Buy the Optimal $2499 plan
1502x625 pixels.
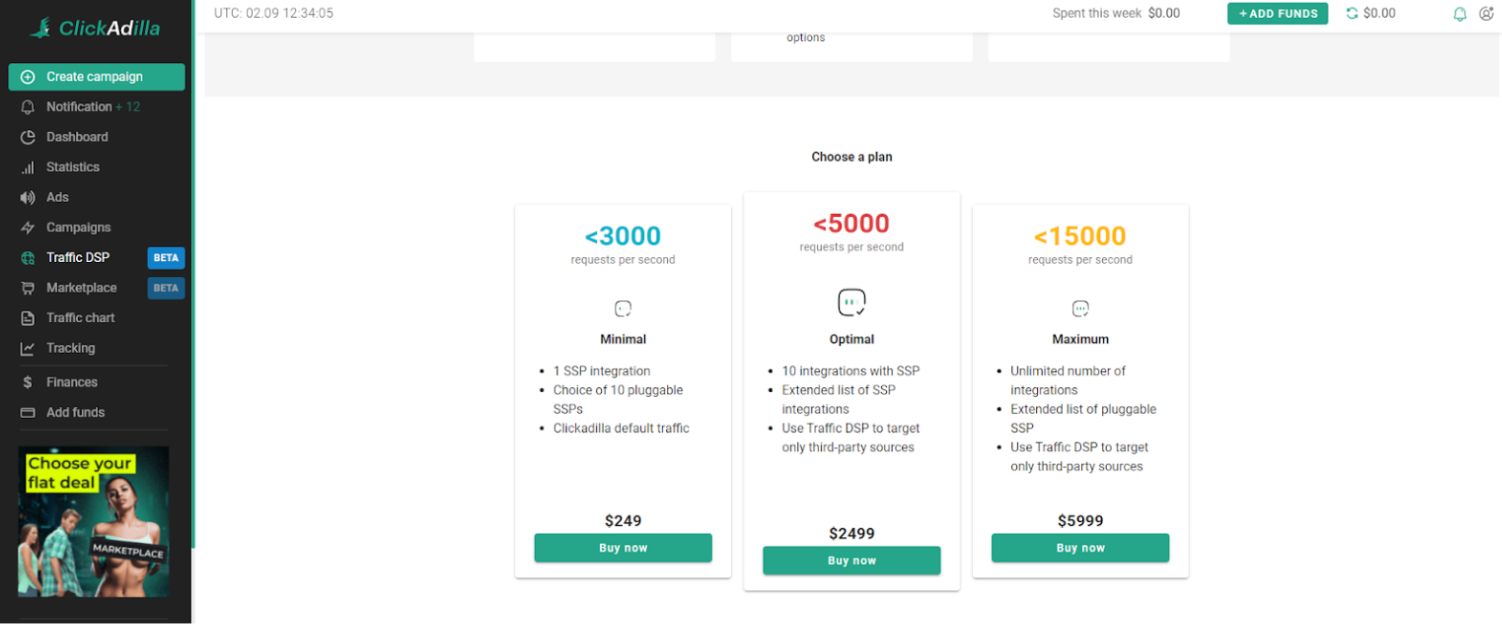pos(851,561)
